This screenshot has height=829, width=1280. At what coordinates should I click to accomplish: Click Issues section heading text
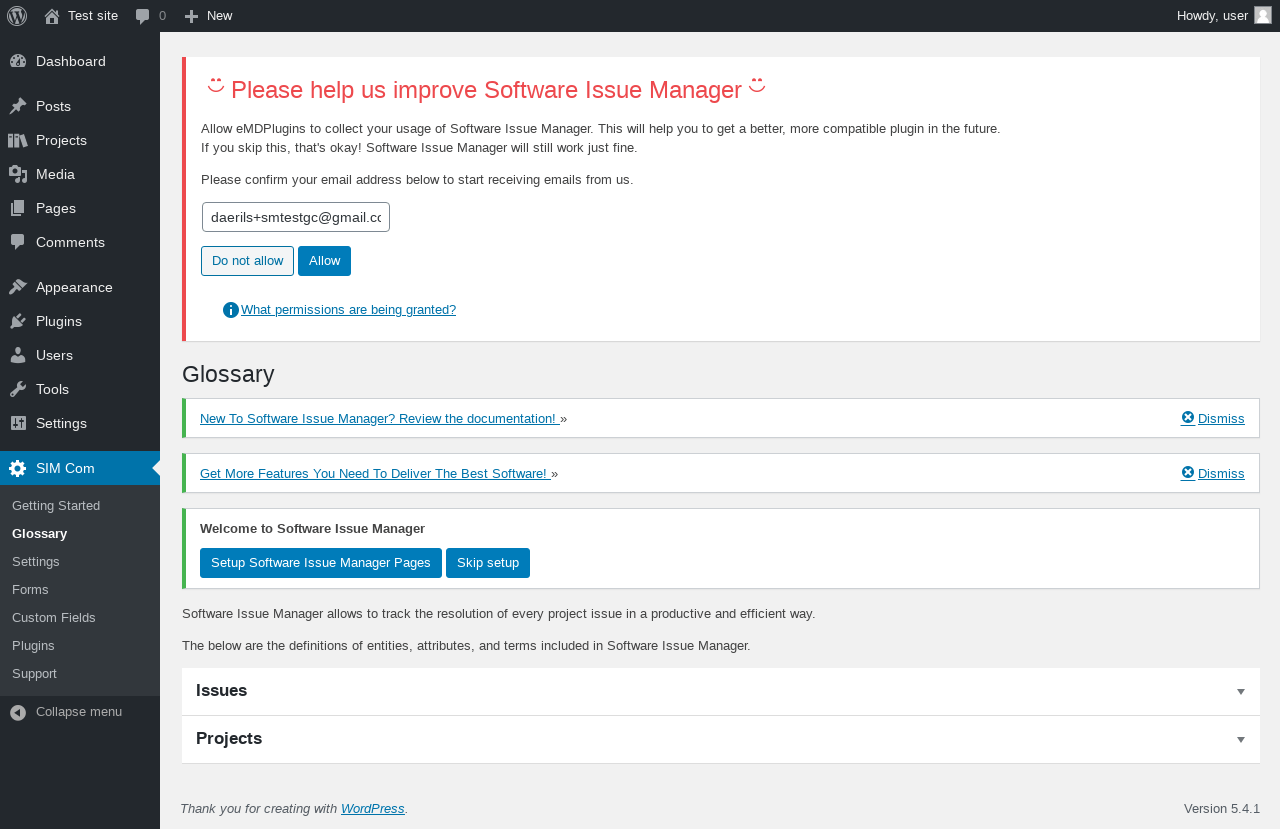click(221, 691)
